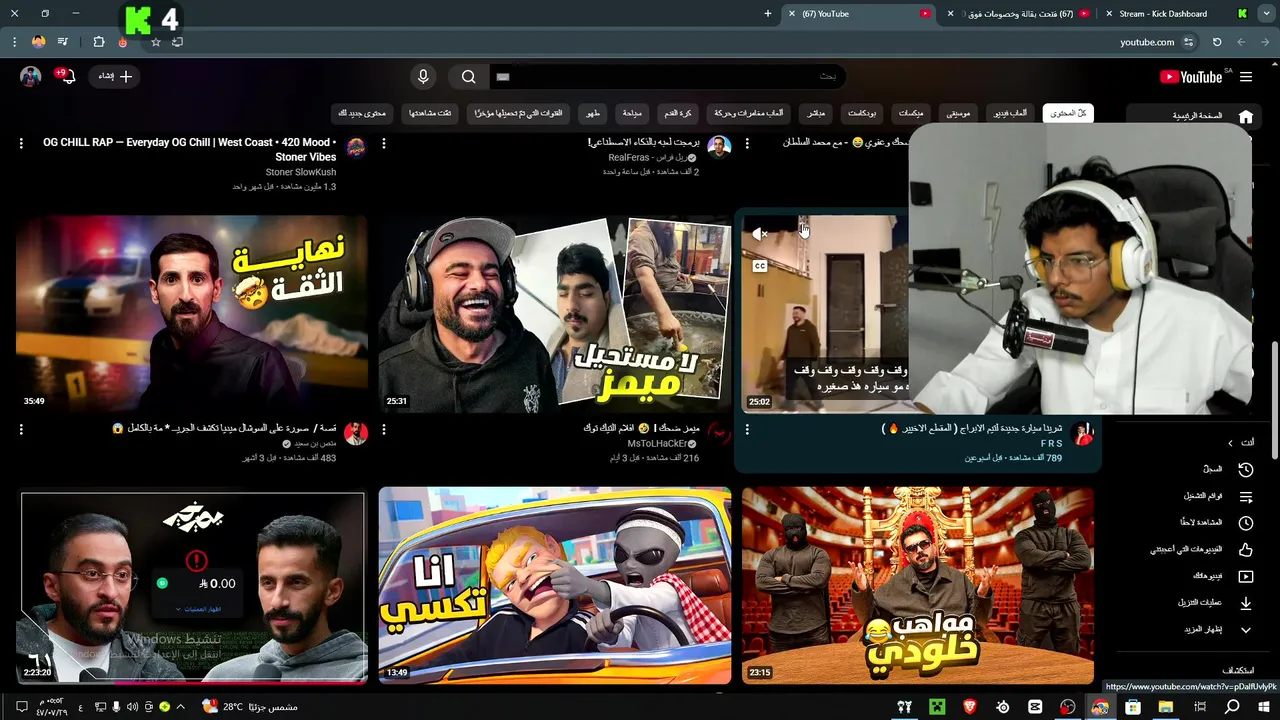Open File Explorer from the taskbar
Image resolution: width=1280 pixels, height=720 pixels.
coord(1166,707)
